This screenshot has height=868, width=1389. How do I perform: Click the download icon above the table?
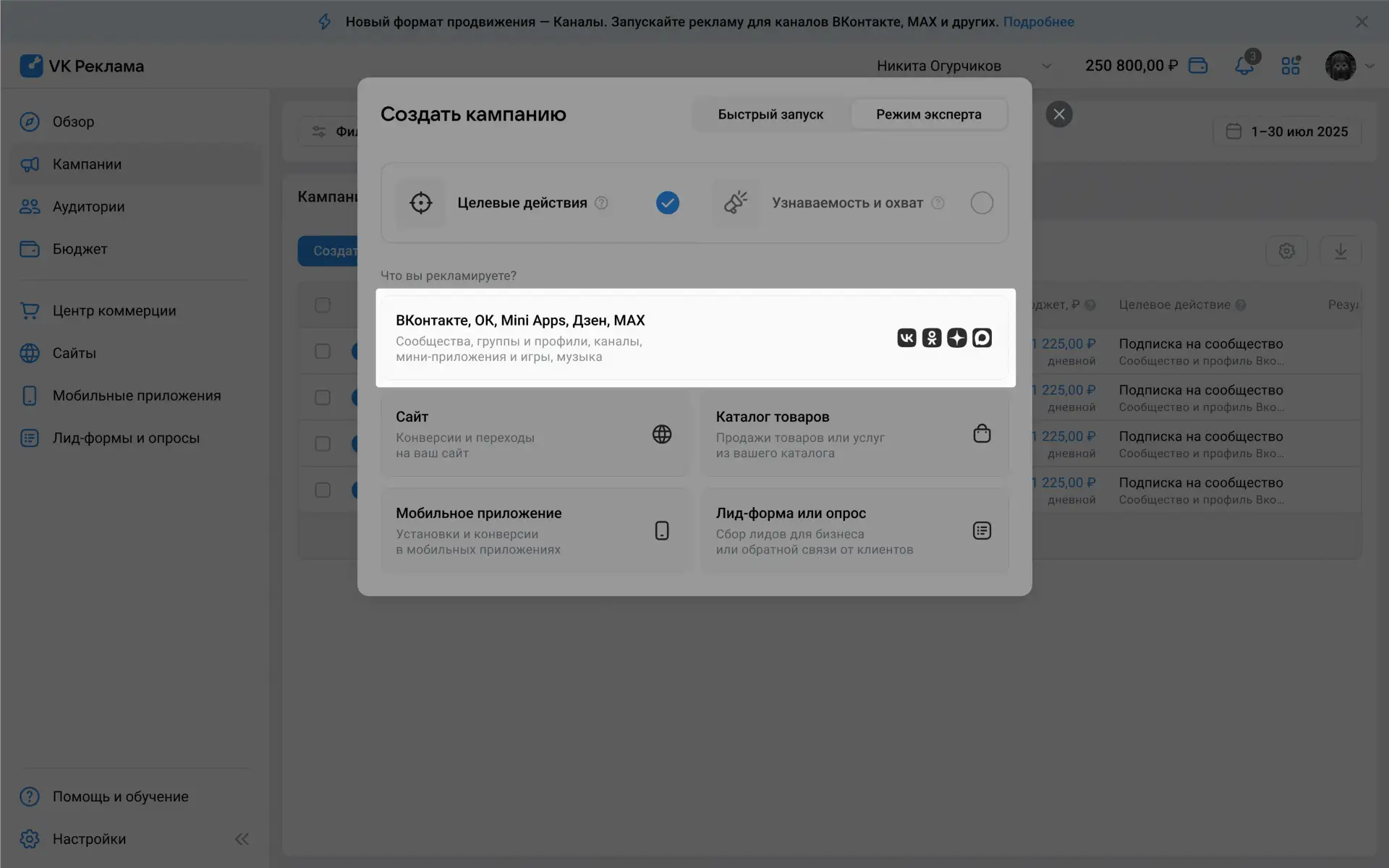point(1341,251)
